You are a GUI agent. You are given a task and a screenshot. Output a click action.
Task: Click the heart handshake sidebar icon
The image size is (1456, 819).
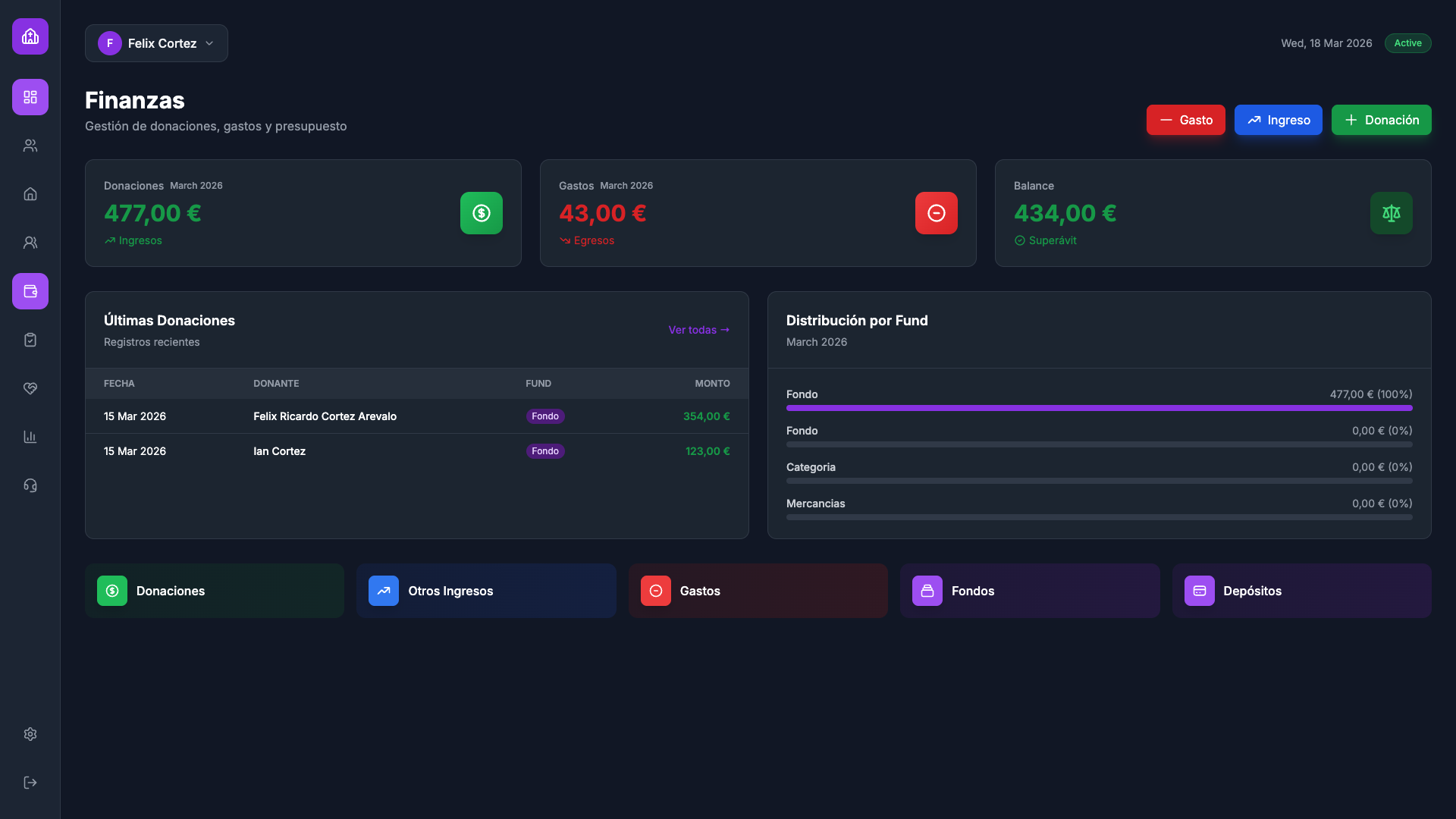pos(30,388)
